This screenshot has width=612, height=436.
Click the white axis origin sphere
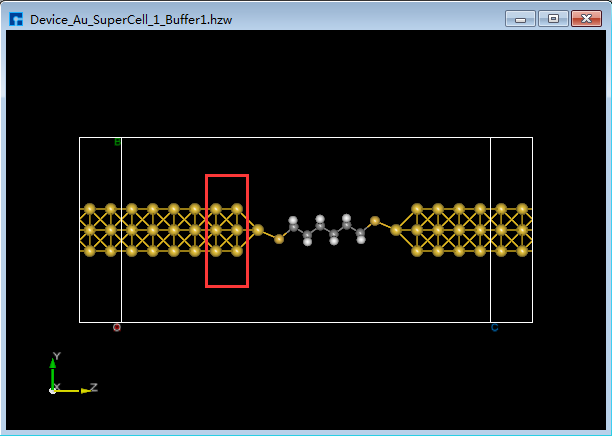pos(53,390)
